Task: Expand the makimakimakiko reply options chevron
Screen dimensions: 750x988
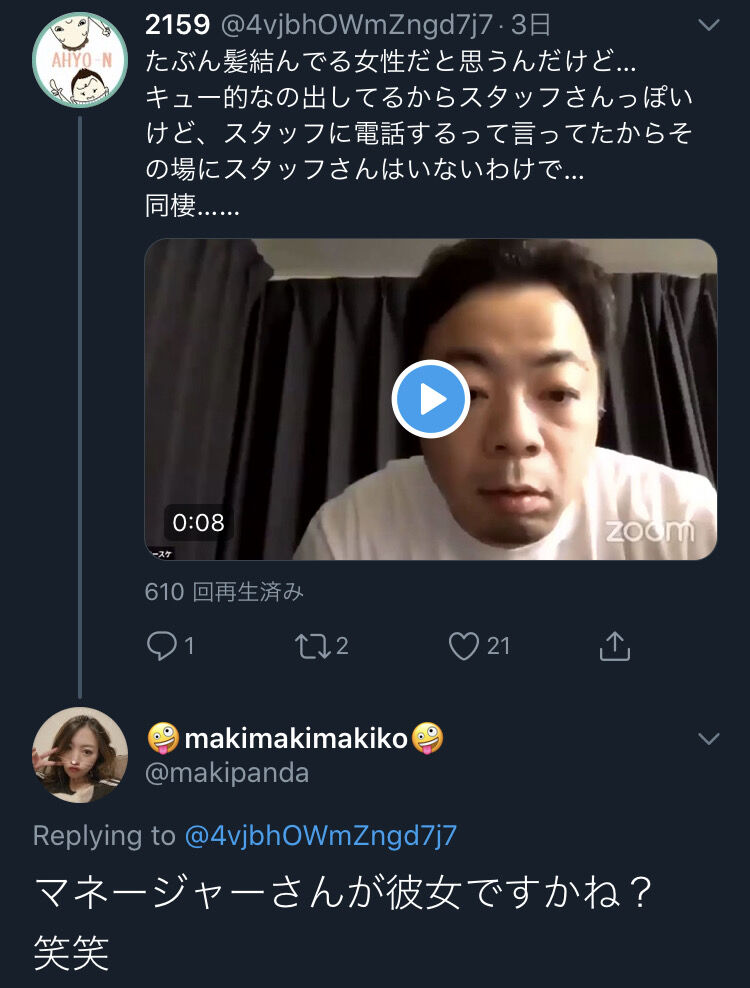Action: click(x=708, y=739)
